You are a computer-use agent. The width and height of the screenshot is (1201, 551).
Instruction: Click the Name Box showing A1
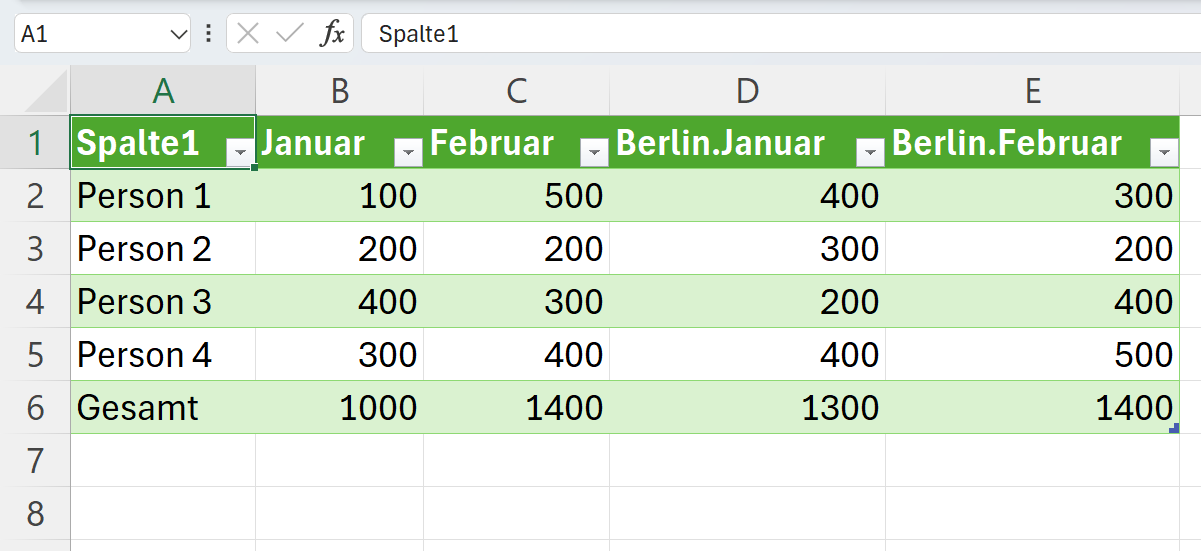coord(90,34)
